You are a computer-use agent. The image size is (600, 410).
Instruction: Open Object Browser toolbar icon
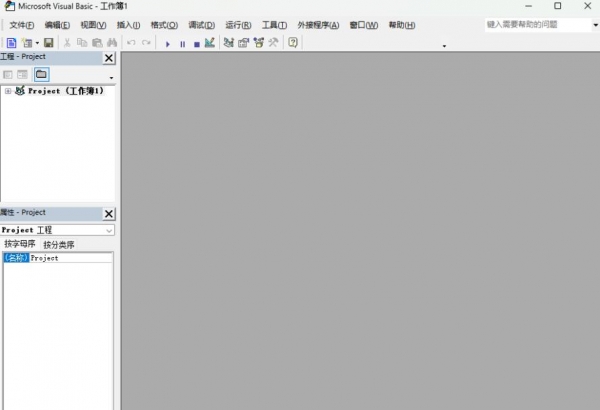tap(259, 42)
